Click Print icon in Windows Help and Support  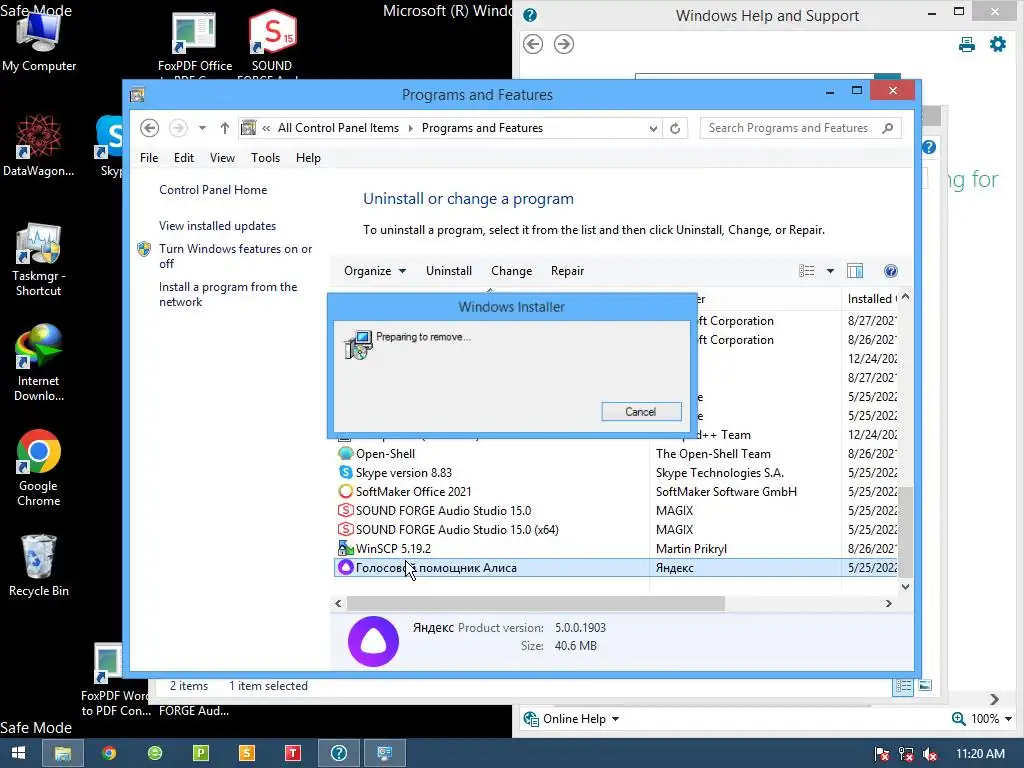pyautogui.click(x=967, y=44)
